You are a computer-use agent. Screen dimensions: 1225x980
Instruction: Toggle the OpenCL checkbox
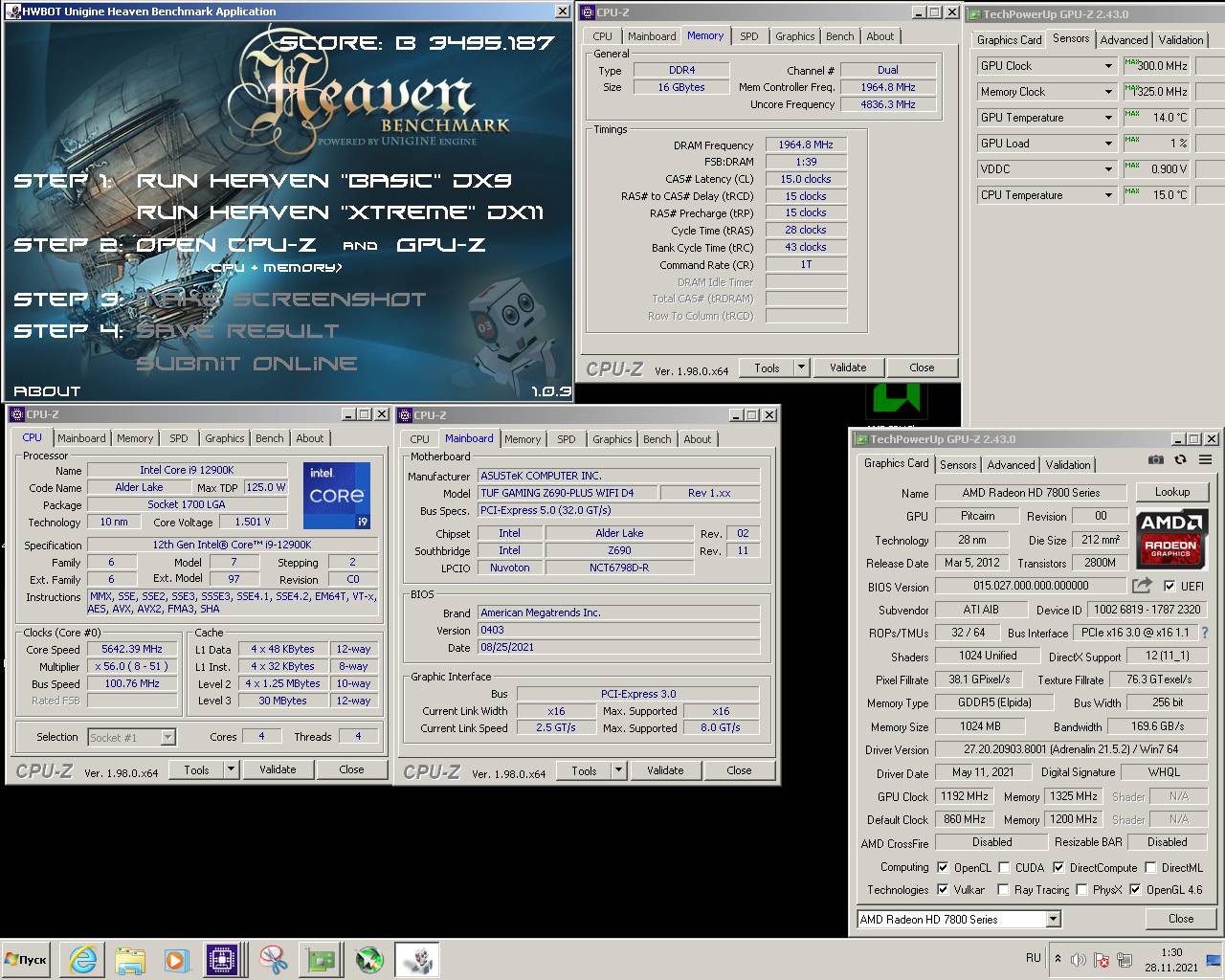tap(943, 867)
